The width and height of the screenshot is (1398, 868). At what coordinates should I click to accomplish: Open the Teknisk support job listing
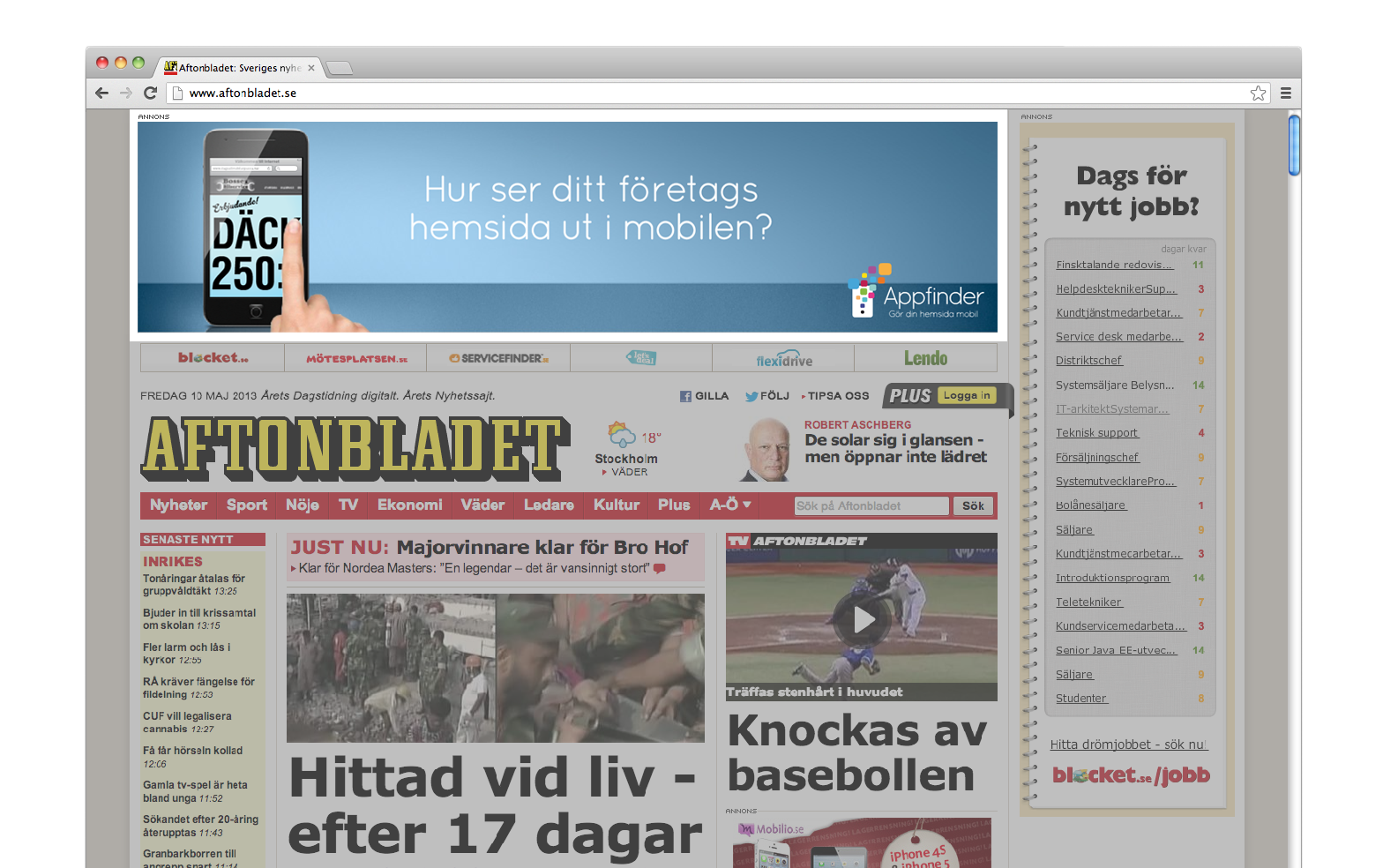point(1097,433)
